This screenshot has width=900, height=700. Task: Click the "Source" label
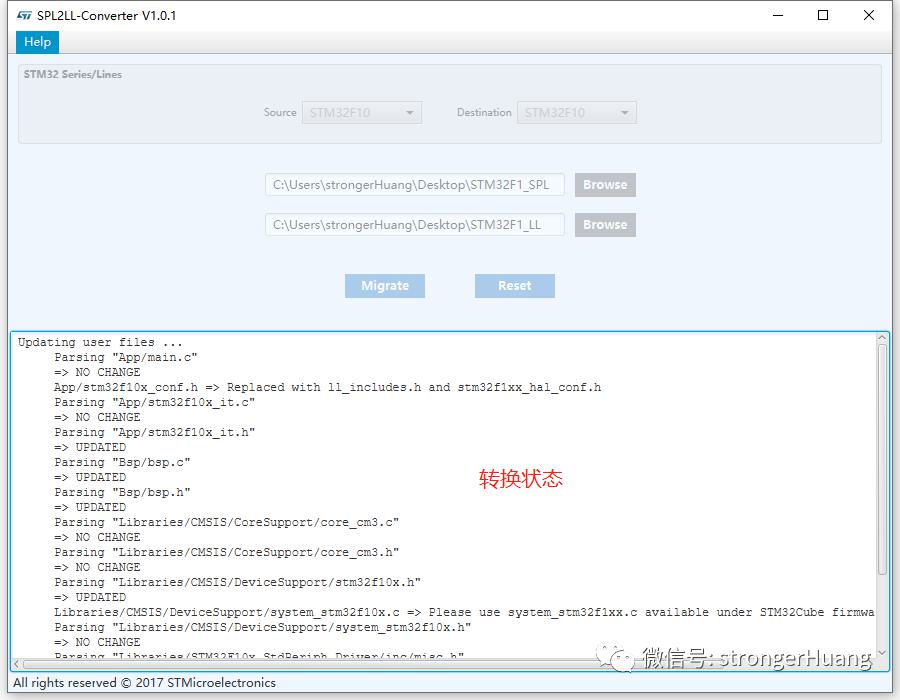click(280, 112)
